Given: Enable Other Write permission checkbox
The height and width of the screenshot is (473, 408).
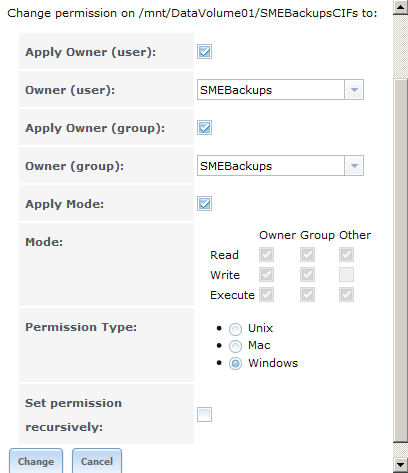Looking at the screenshot, I should 346,275.
